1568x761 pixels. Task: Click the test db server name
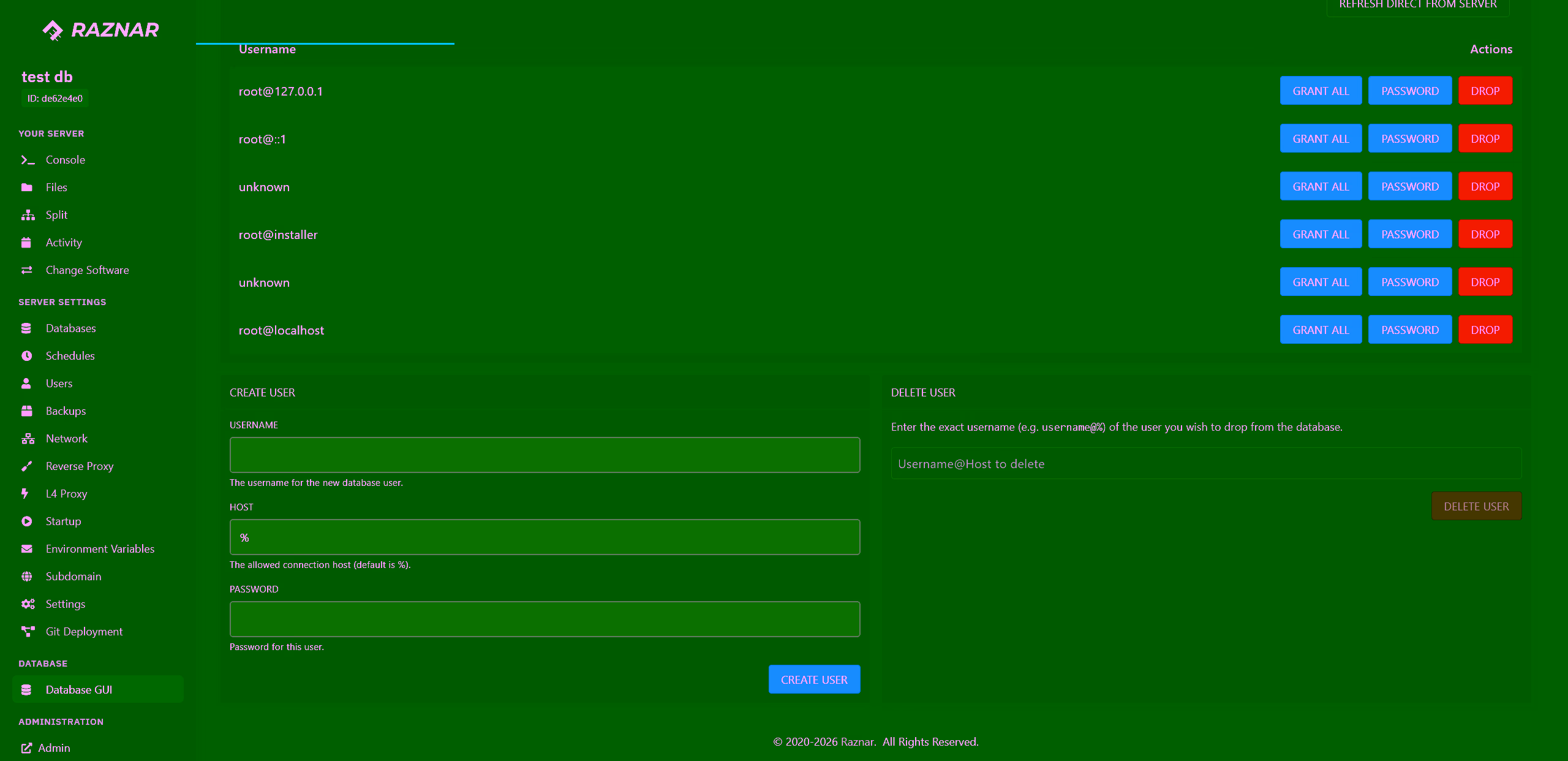point(47,77)
